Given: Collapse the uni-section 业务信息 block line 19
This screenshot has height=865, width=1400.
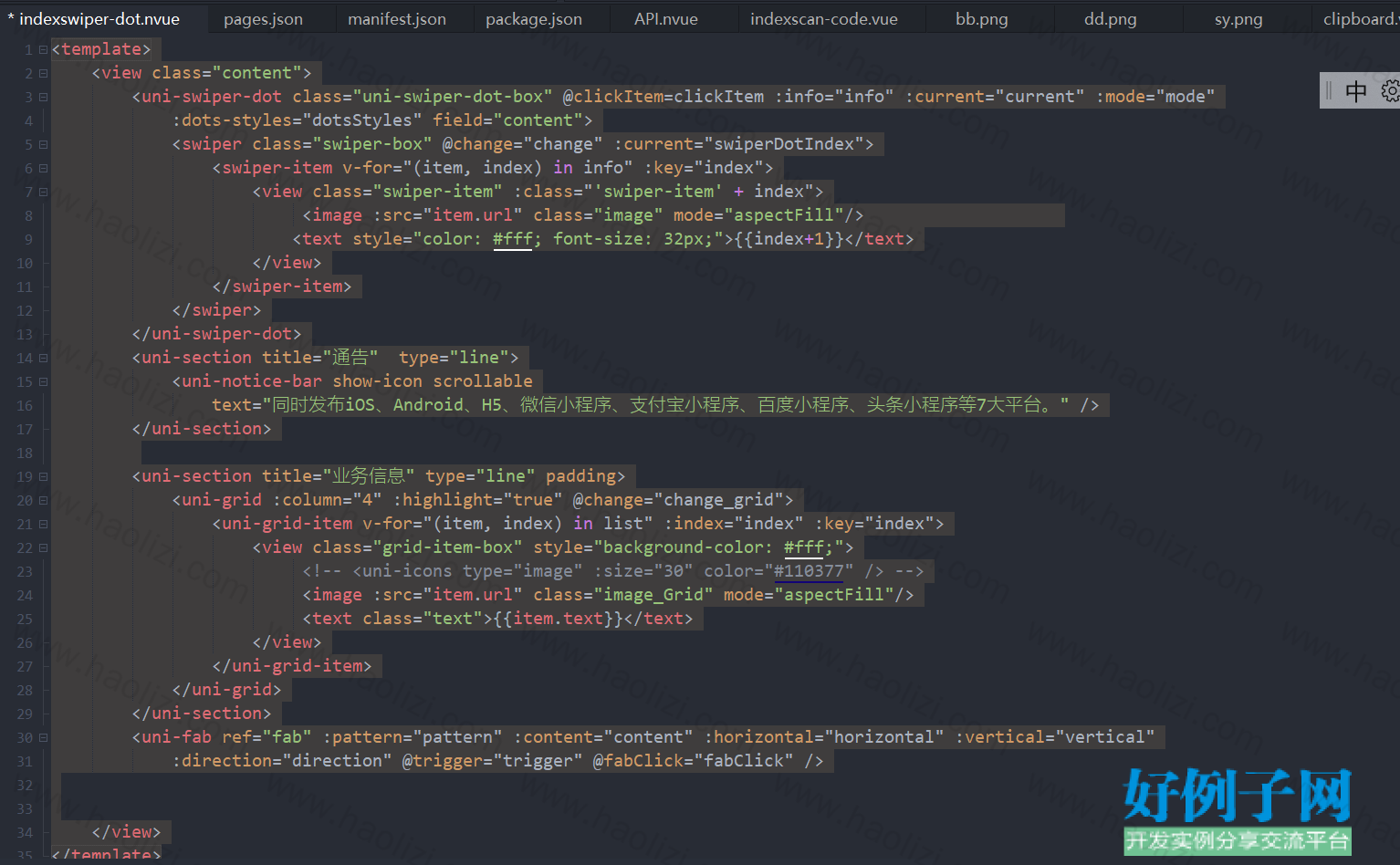Looking at the screenshot, I should [43, 476].
